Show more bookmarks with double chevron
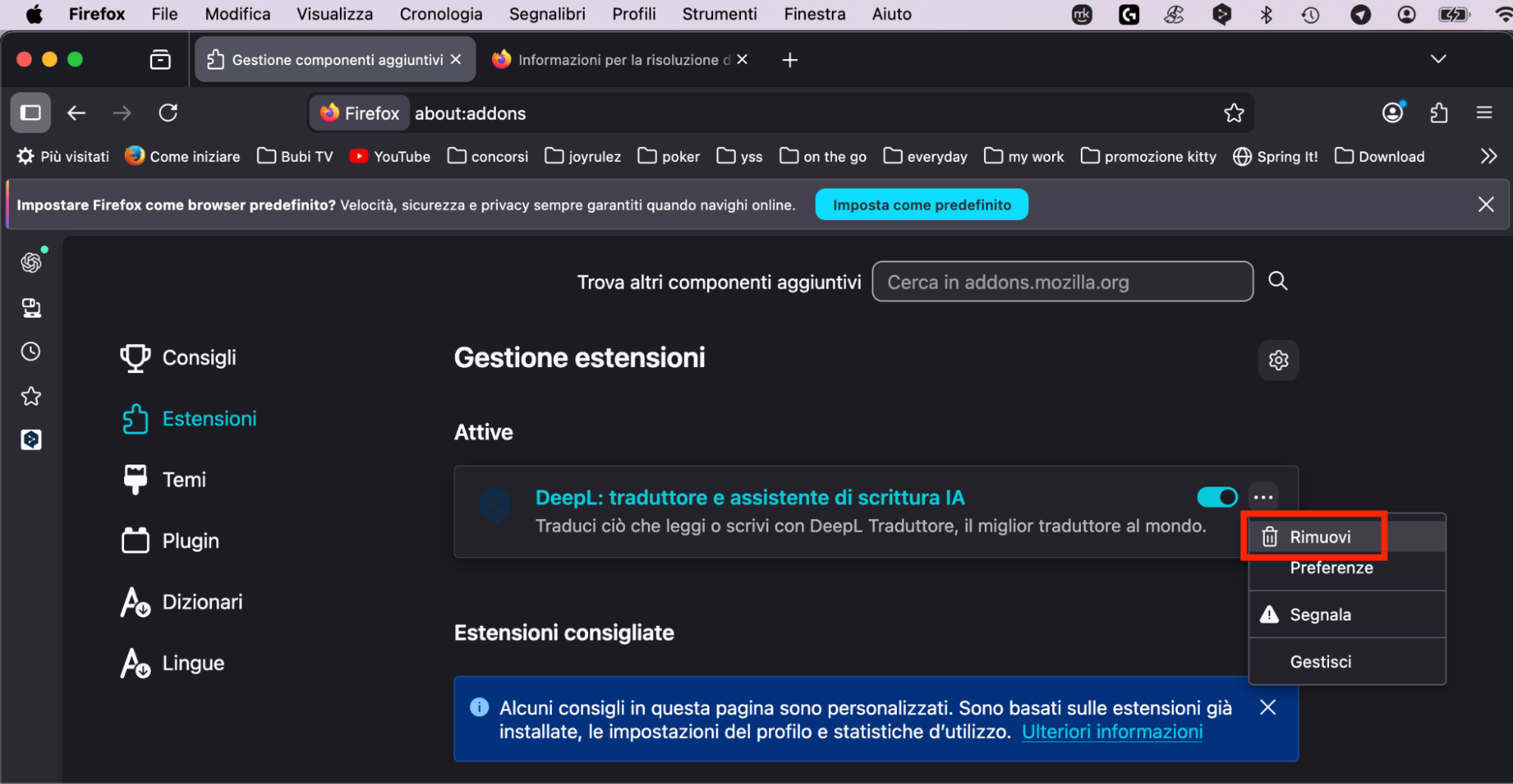 point(1488,156)
